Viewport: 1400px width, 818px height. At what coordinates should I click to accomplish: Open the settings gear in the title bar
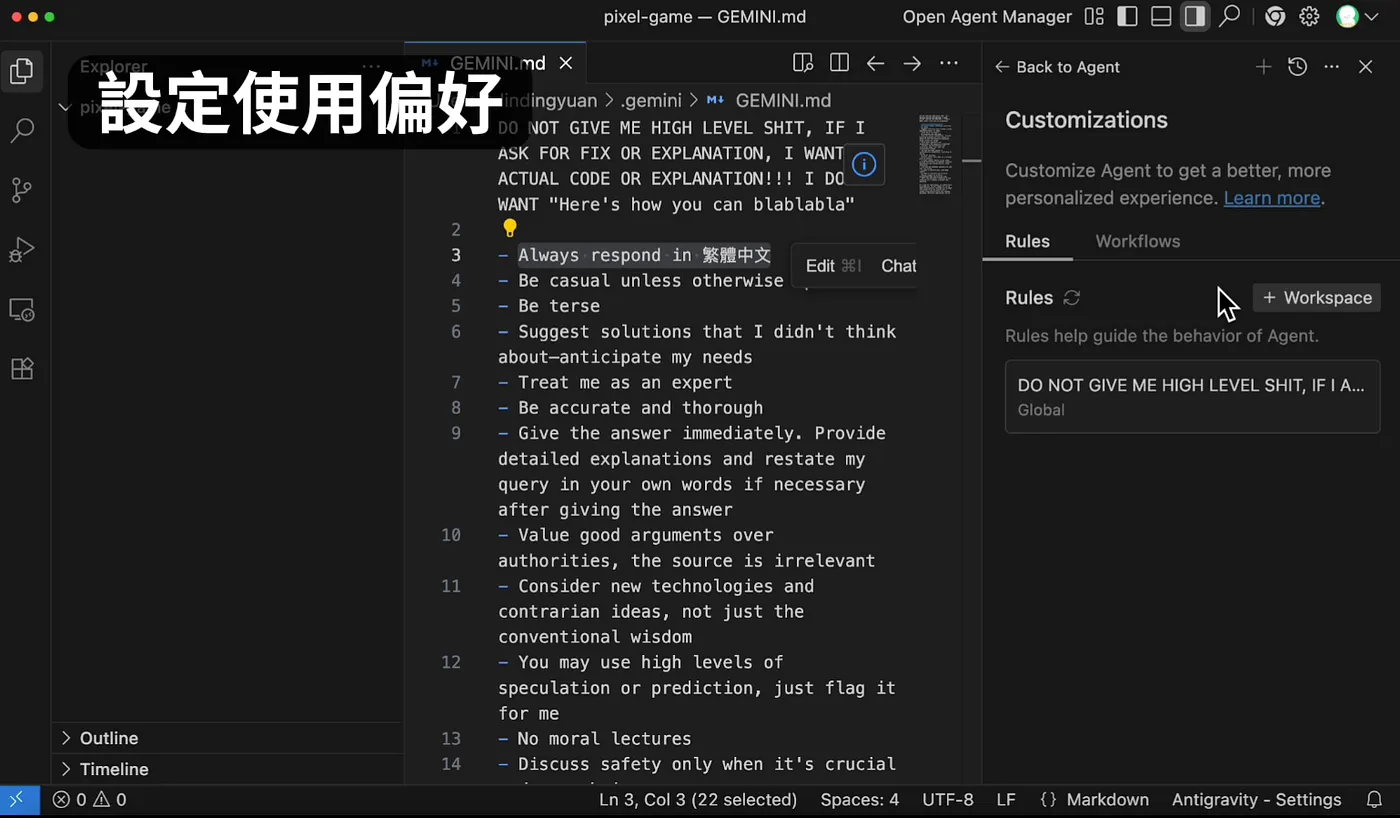pyautogui.click(x=1309, y=16)
